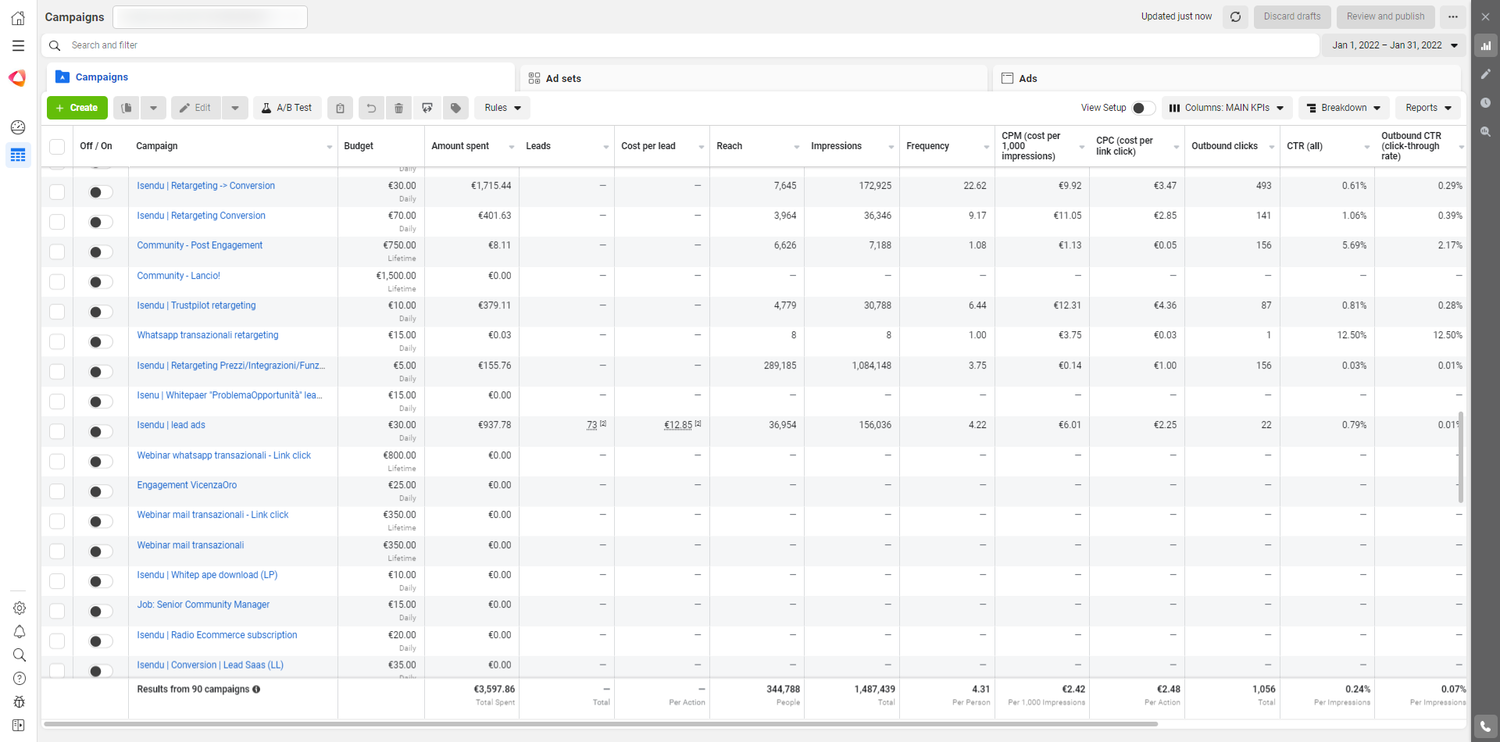Close the right side panel with X
The height and width of the screenshot is (742, 1500).
(1486, 17)
